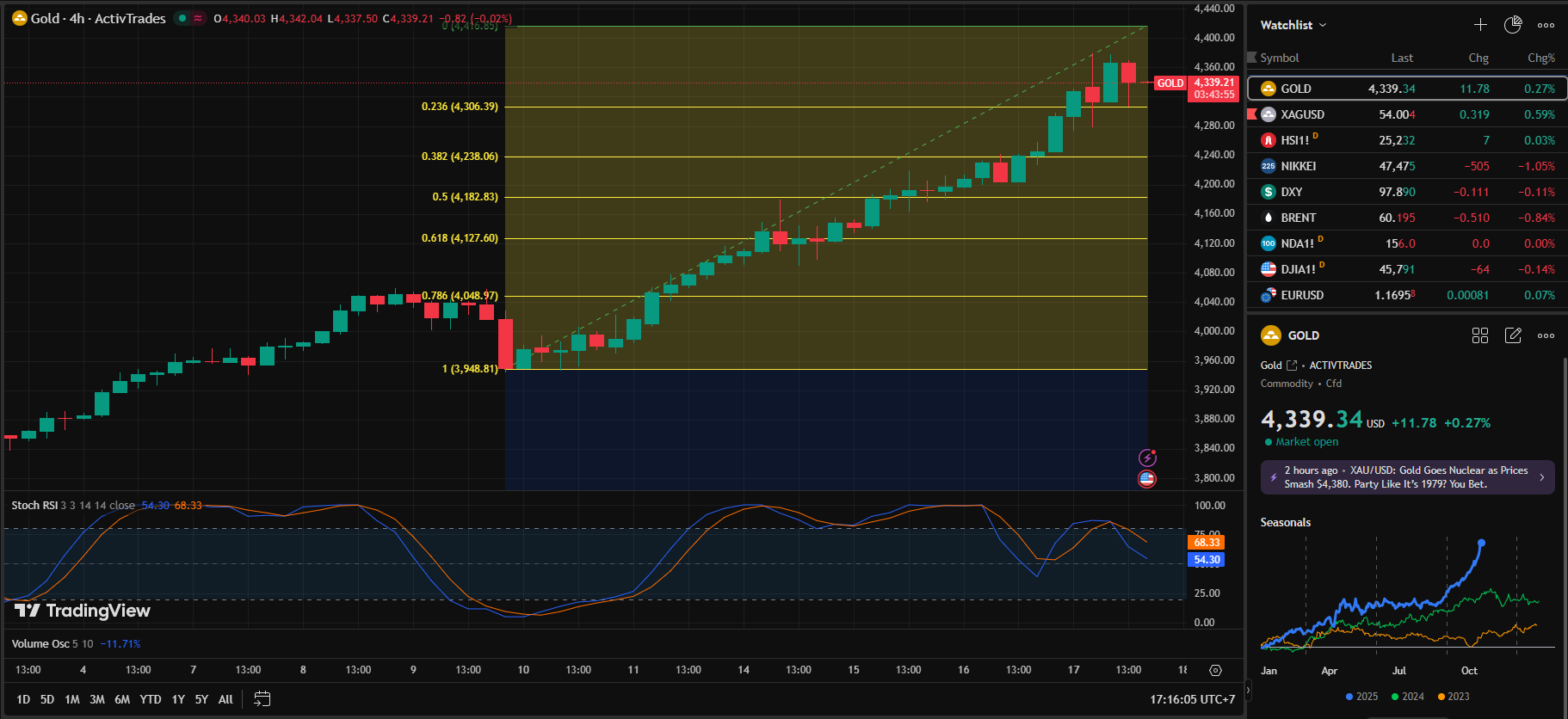Add a symbol to the watchlist

[x=1480, y=25]
